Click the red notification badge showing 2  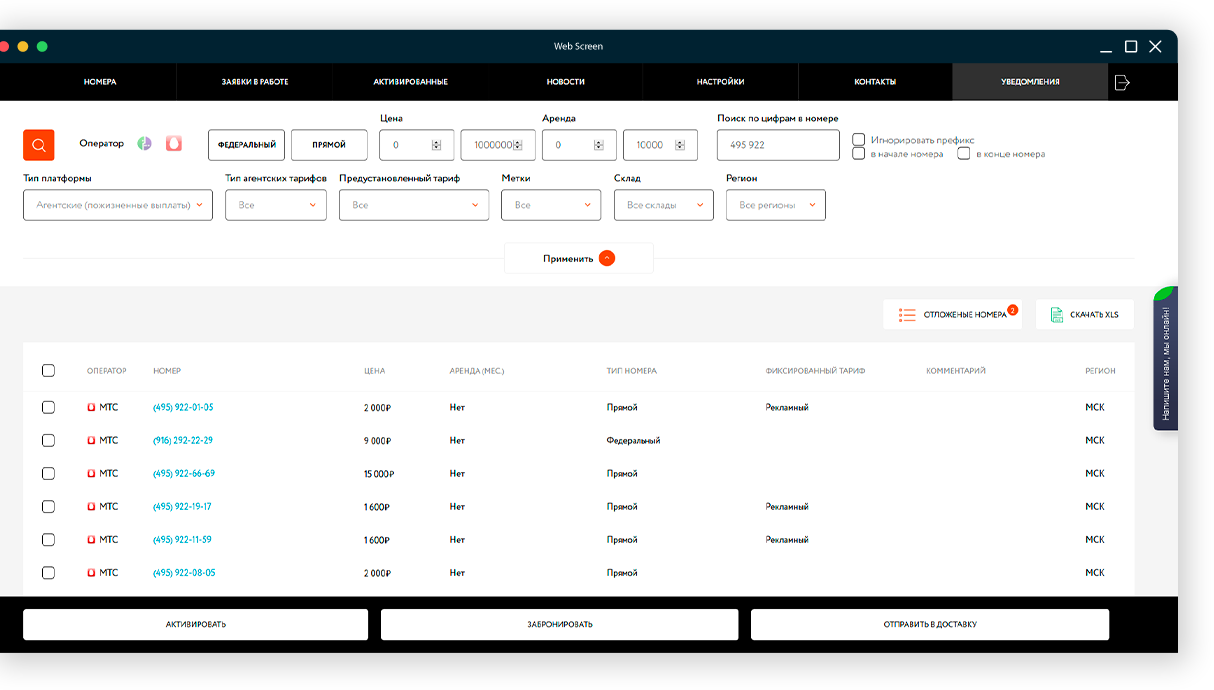(1012, 310)
